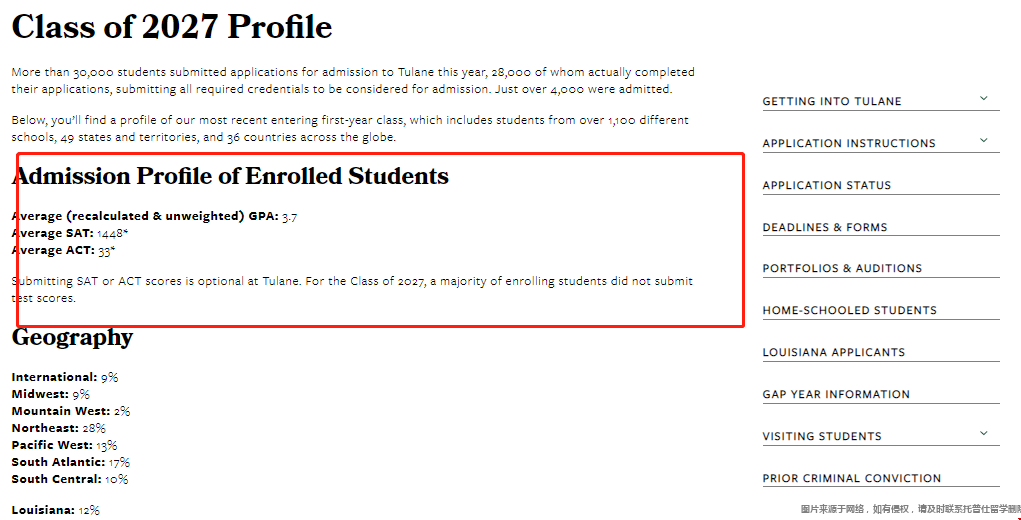Open the Deadlines & Forms link
The image size is (1021, 520).
825,227
